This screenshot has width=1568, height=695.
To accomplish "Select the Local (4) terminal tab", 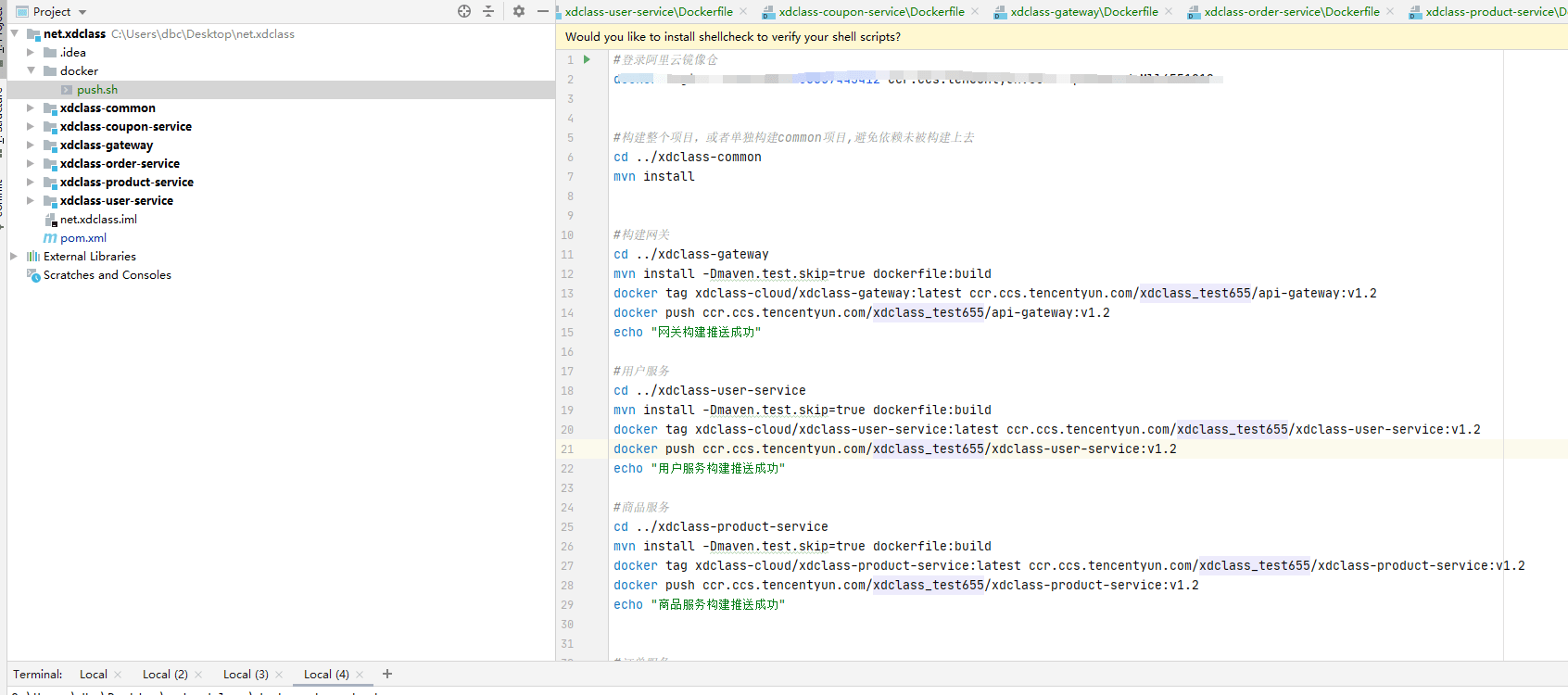I will [326, 675].
